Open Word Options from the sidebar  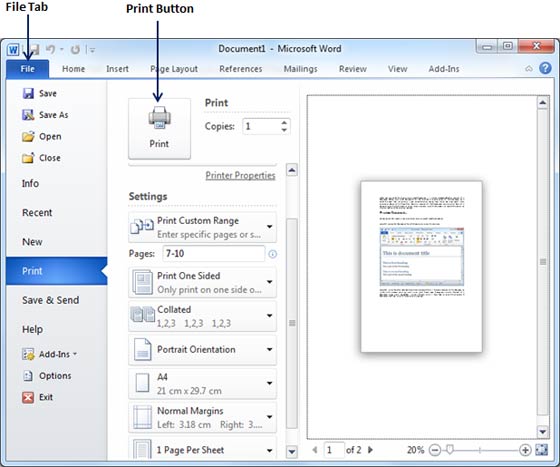click(46, 376)
